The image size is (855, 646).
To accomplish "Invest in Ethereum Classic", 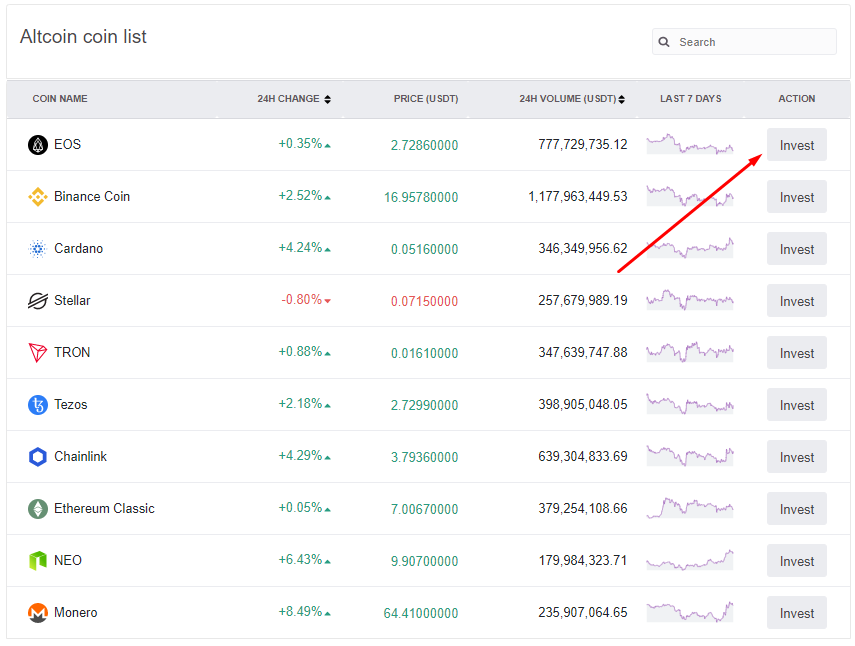I will 797,509.
